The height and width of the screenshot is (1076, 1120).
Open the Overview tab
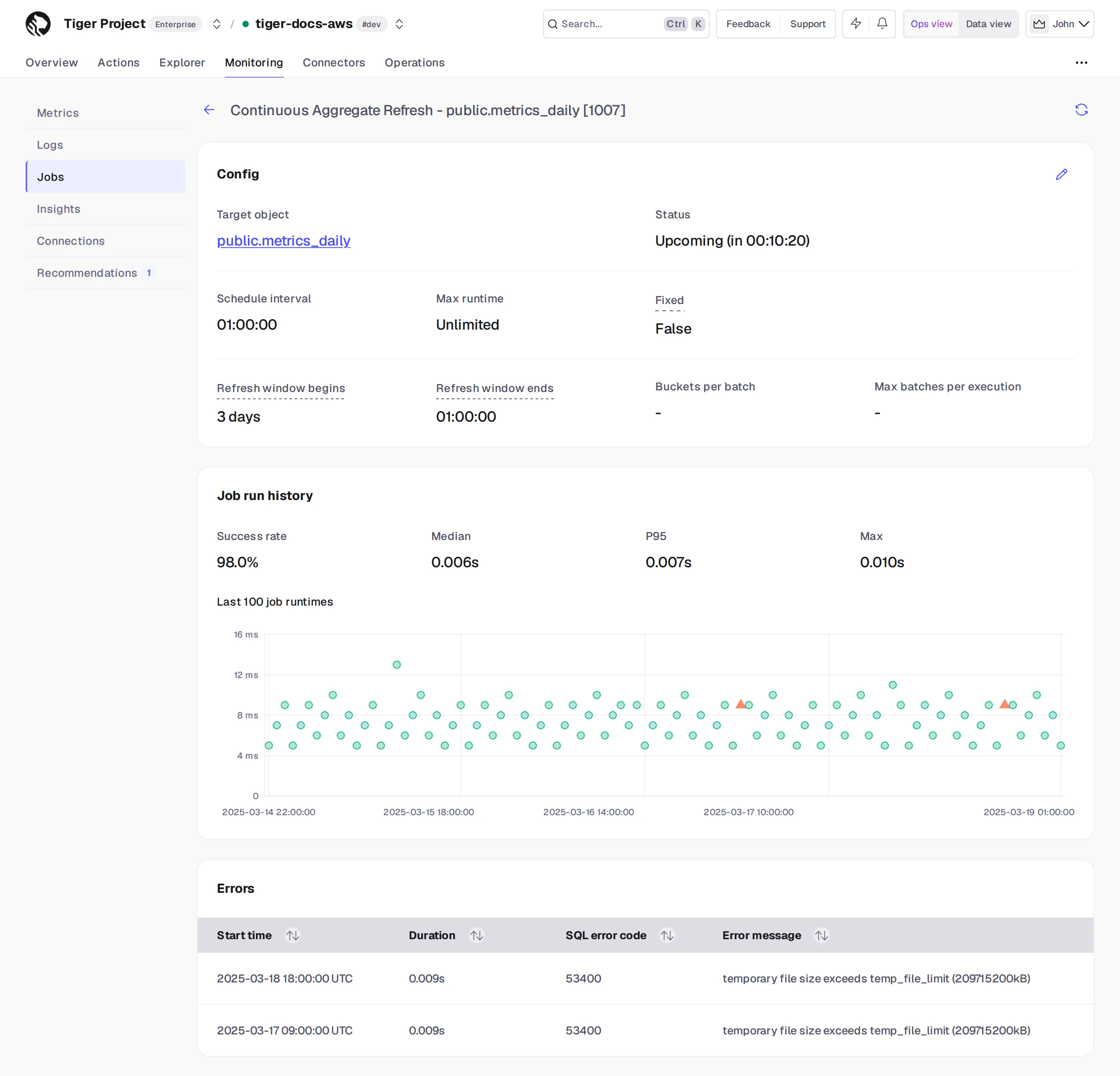(x=52, y=62)
